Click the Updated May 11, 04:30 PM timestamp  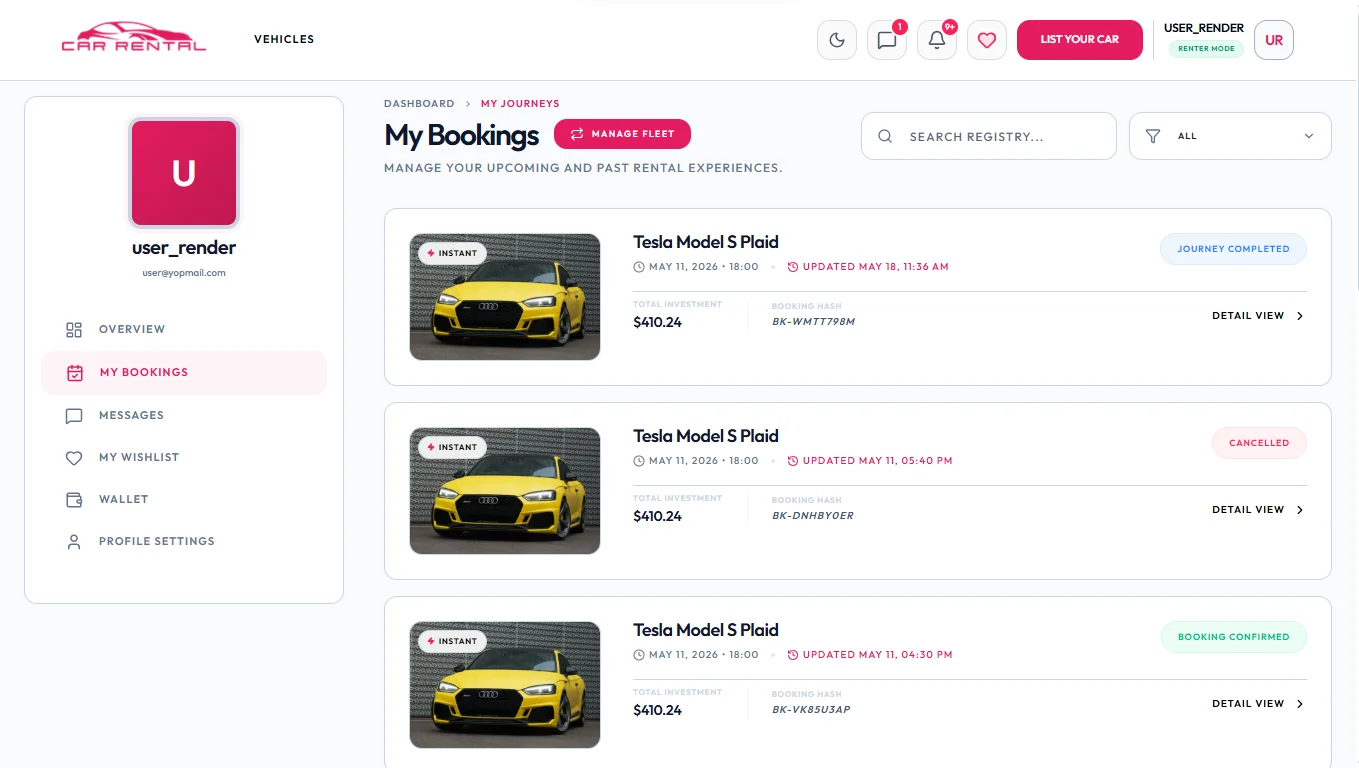[x=870, y=655]
